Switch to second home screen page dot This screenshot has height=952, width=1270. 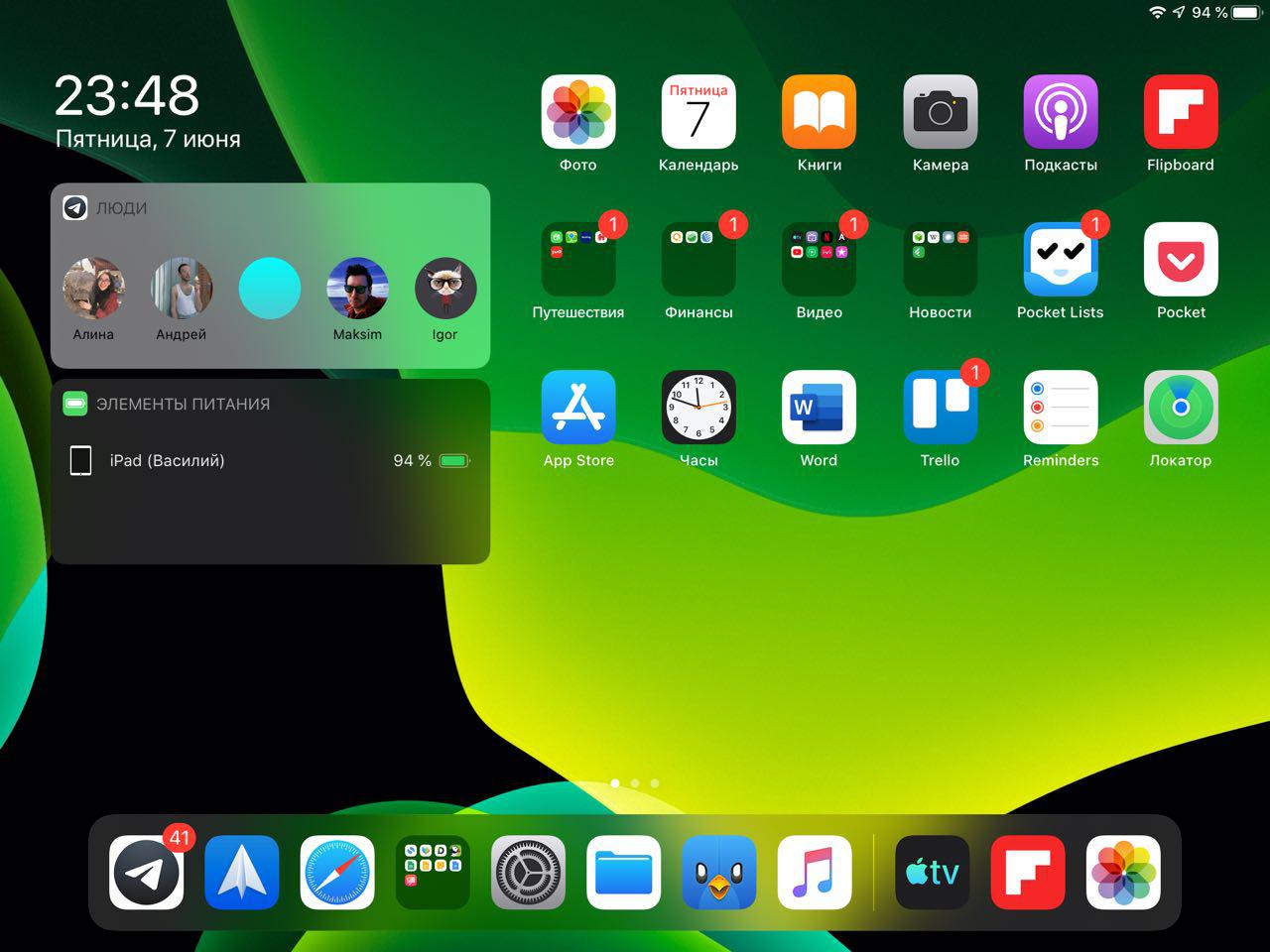click(635, 783)
